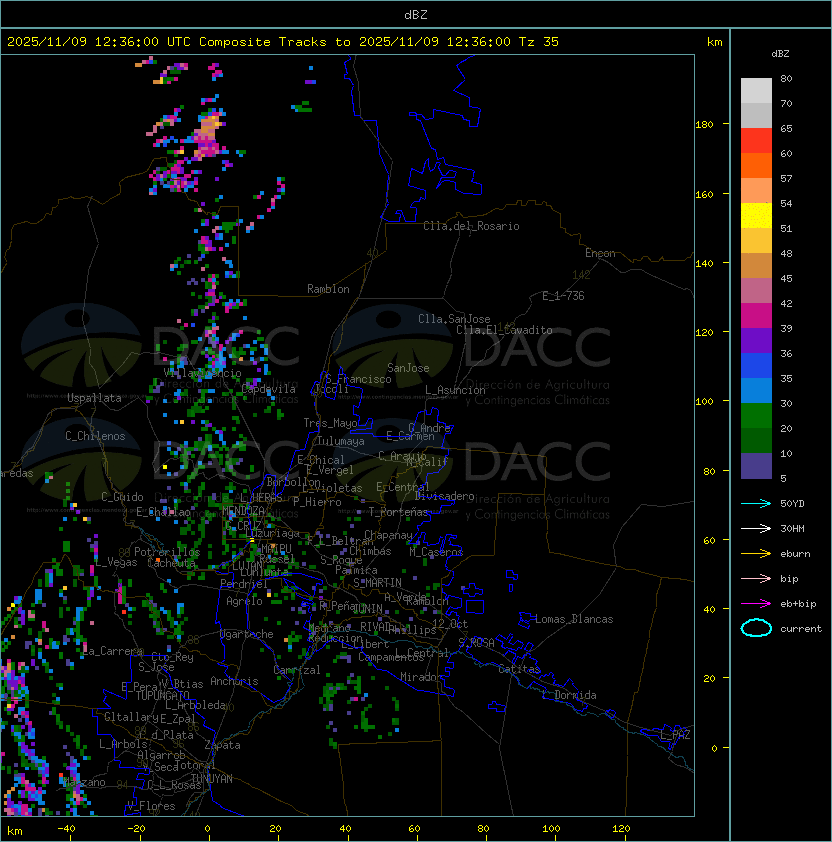Screen dimensions: 832x842
Task: Click the 'Ramblon' map label
Action: (x=328, y=289)
